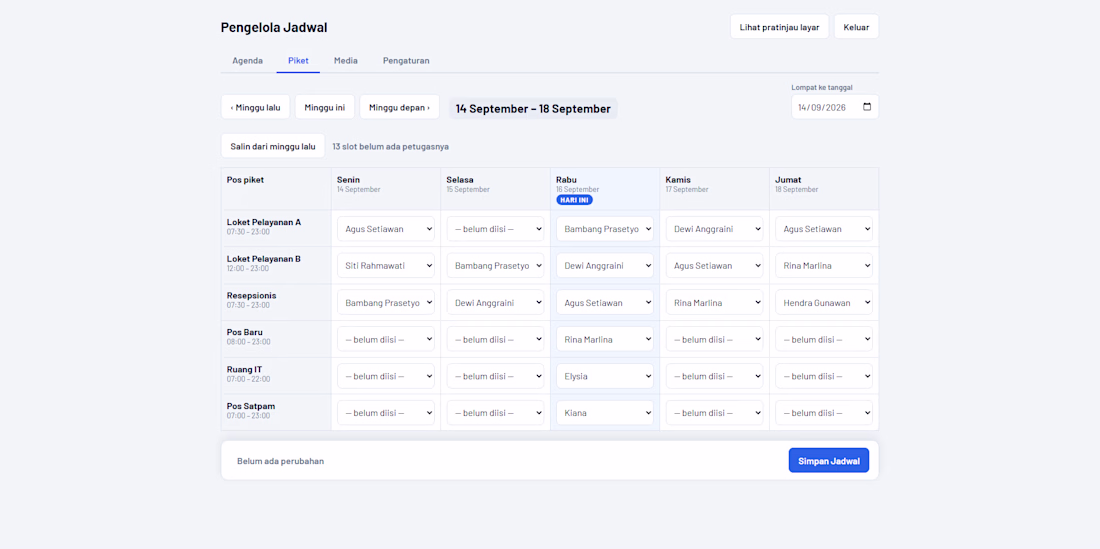Open Pos Baru Senin dropdown

pos(386,339)
